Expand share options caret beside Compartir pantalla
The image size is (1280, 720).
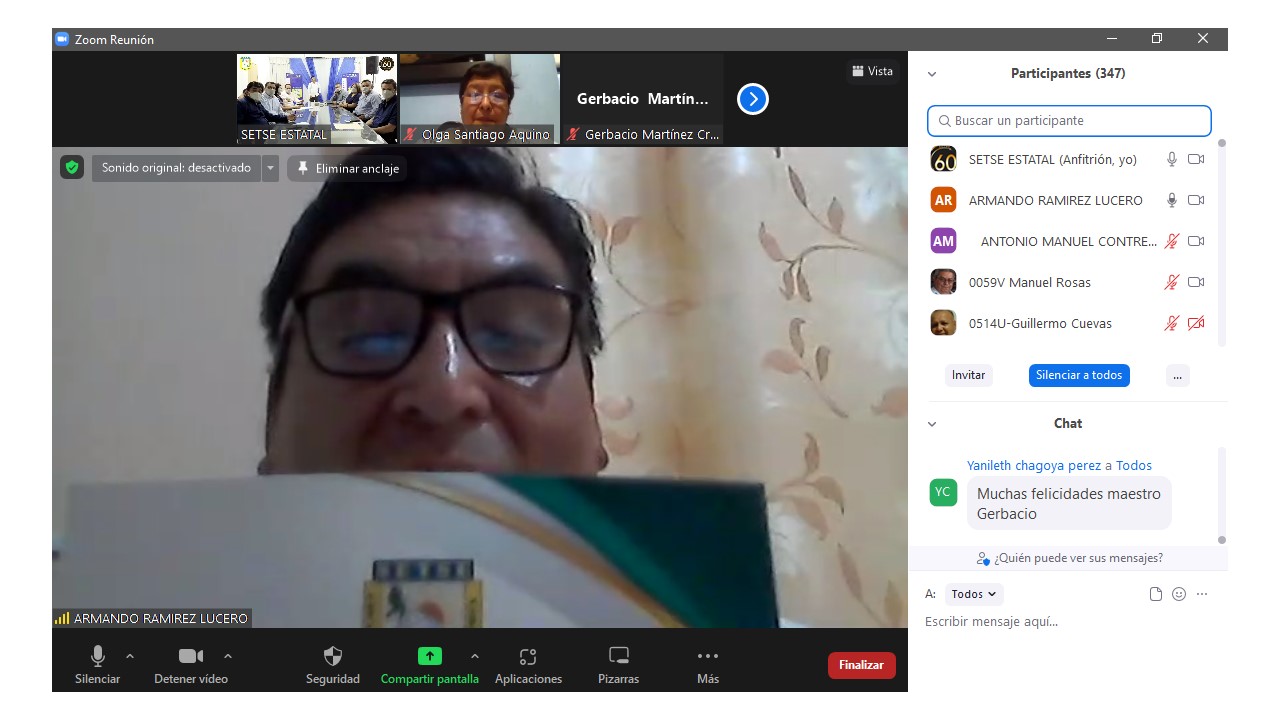pyautogui.click(x=474, y=656)
